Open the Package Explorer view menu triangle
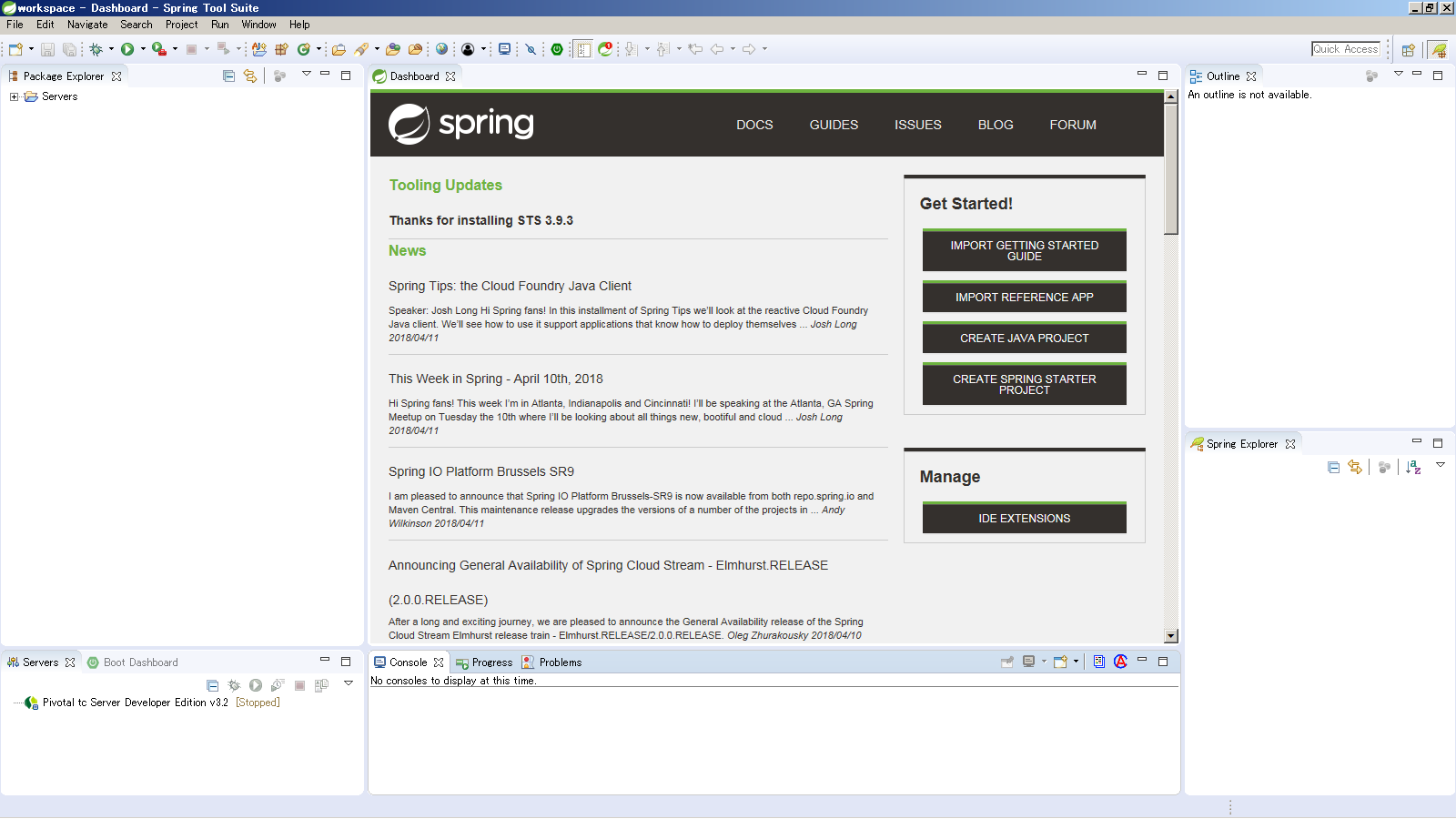 pos(307,74)
